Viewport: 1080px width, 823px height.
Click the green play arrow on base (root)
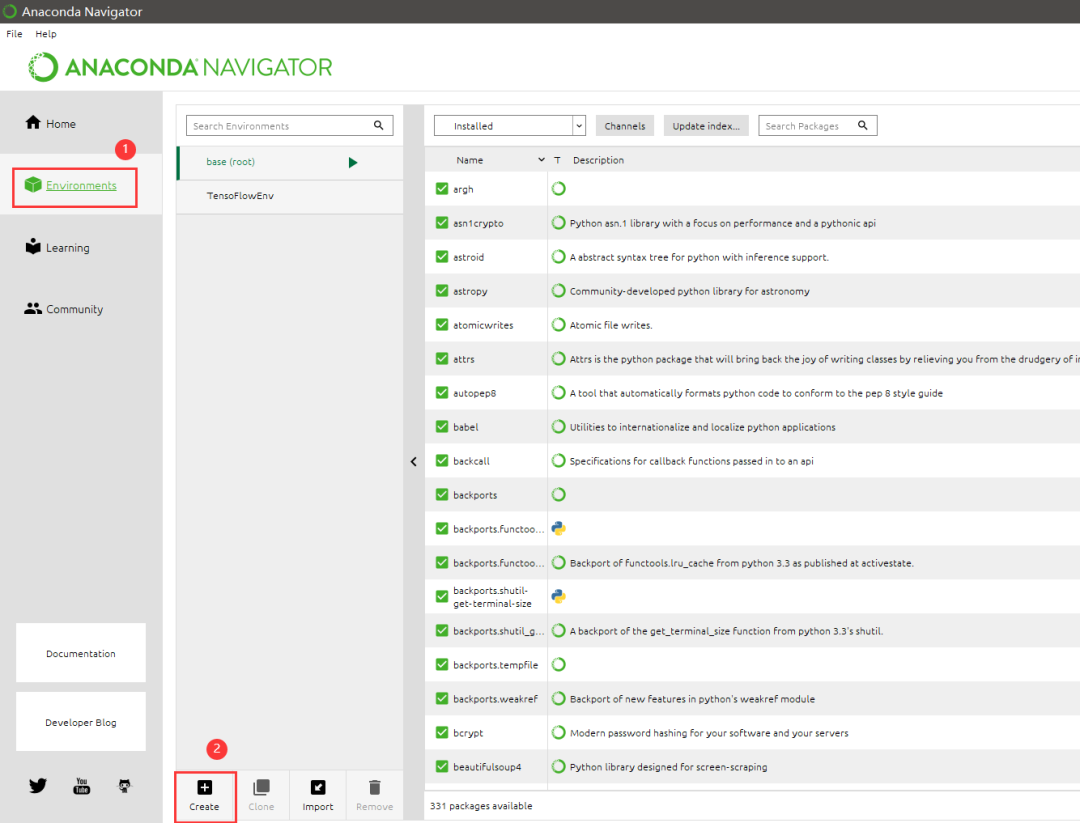[353, 163]
